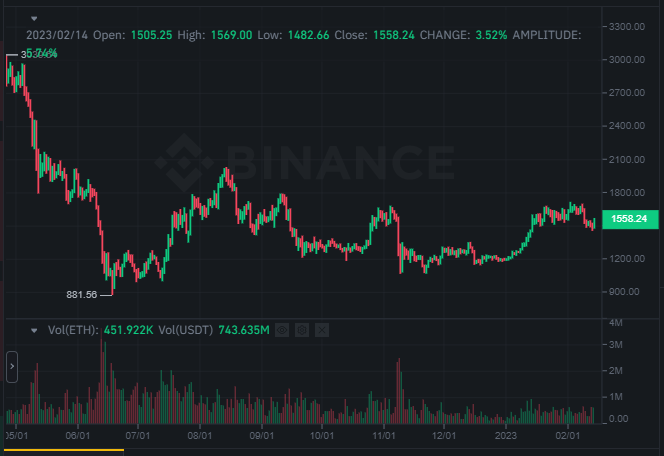Open volume indicator settings gear
This screenshot has width=664, height=456.
[302, 330]
